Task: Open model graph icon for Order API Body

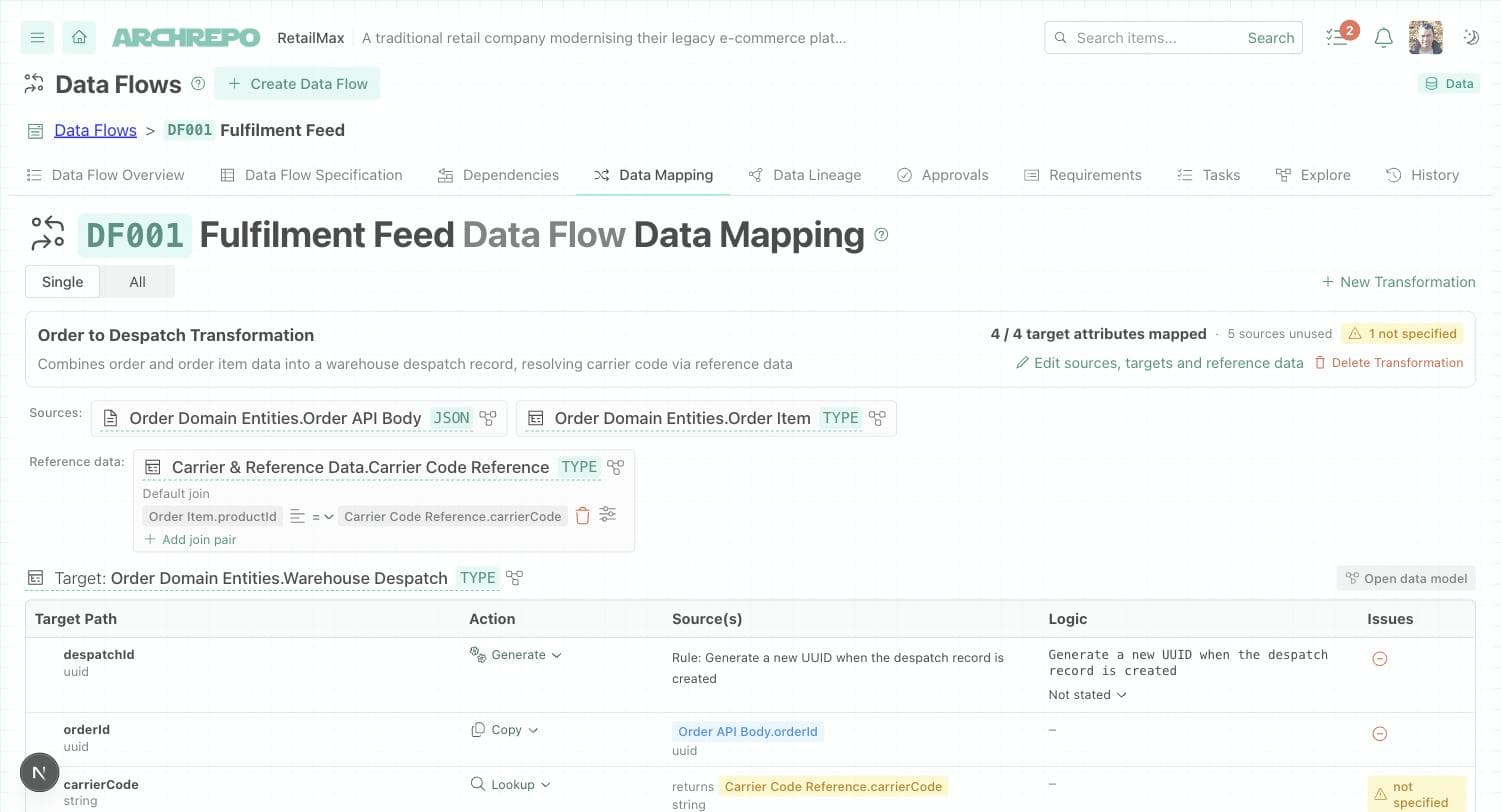Action: coord(488,418)
